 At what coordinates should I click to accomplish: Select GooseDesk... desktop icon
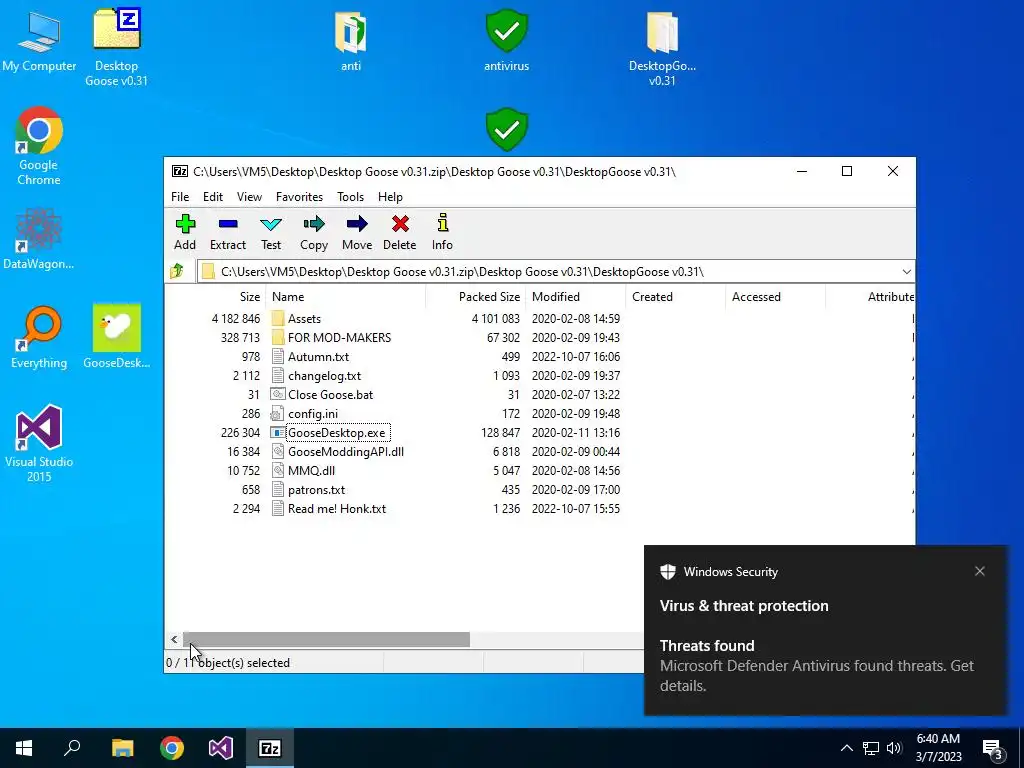point(116,336)
